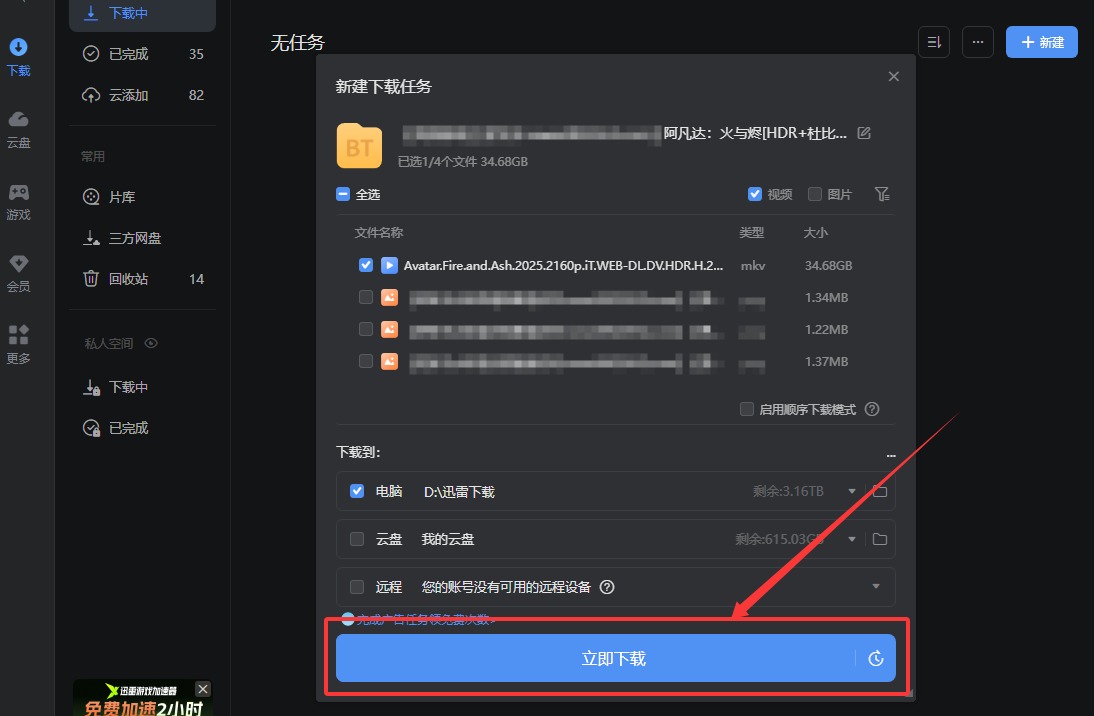Open the 游戏 games sidebar icon

pos(18,201)
